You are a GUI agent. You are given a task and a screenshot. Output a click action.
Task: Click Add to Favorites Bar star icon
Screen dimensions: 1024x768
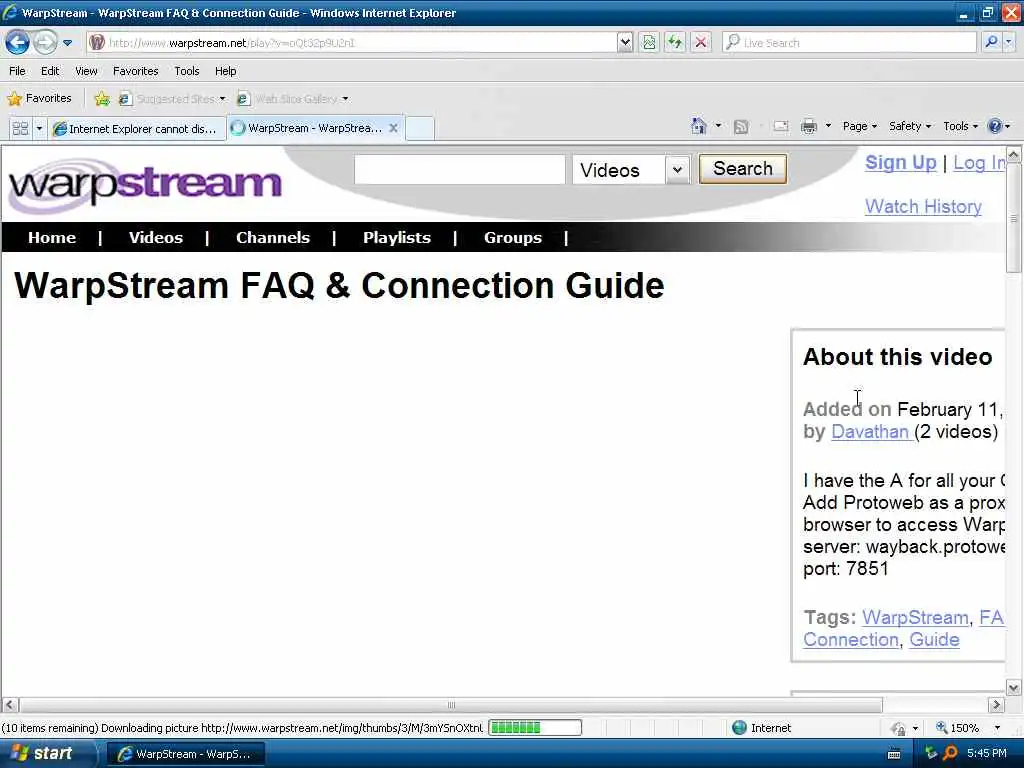pyautogui.click(x=102, y=99)
